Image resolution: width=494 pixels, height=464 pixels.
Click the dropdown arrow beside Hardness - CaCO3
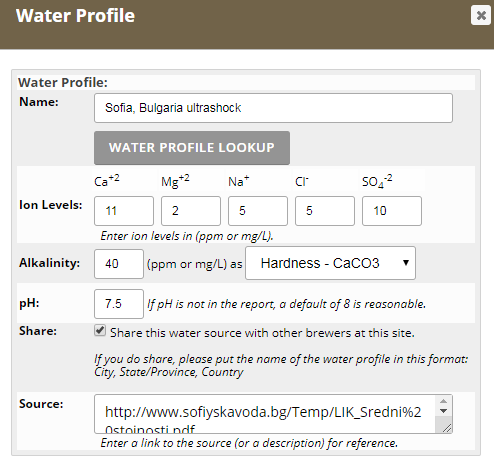pos(406,263)
